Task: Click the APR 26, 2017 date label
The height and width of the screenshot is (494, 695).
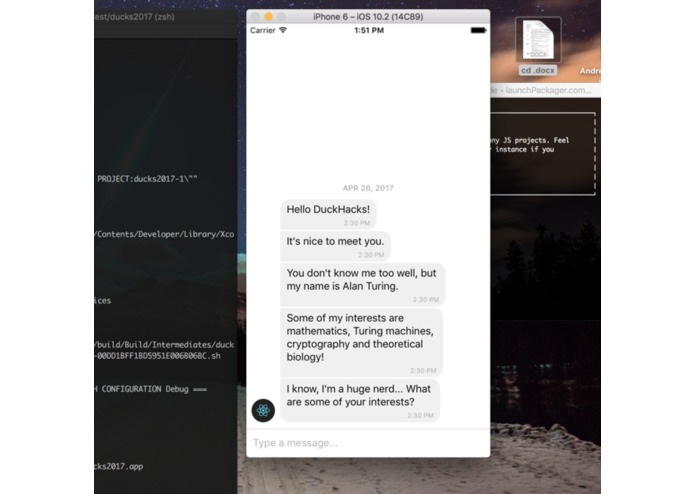Action: (x=368, y=188)
